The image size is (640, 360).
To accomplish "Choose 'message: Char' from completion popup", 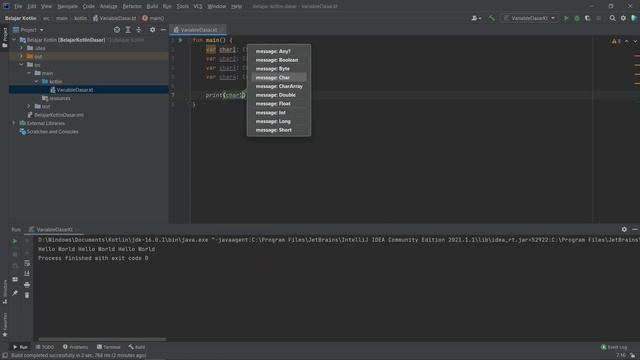I will coord(279,78).
